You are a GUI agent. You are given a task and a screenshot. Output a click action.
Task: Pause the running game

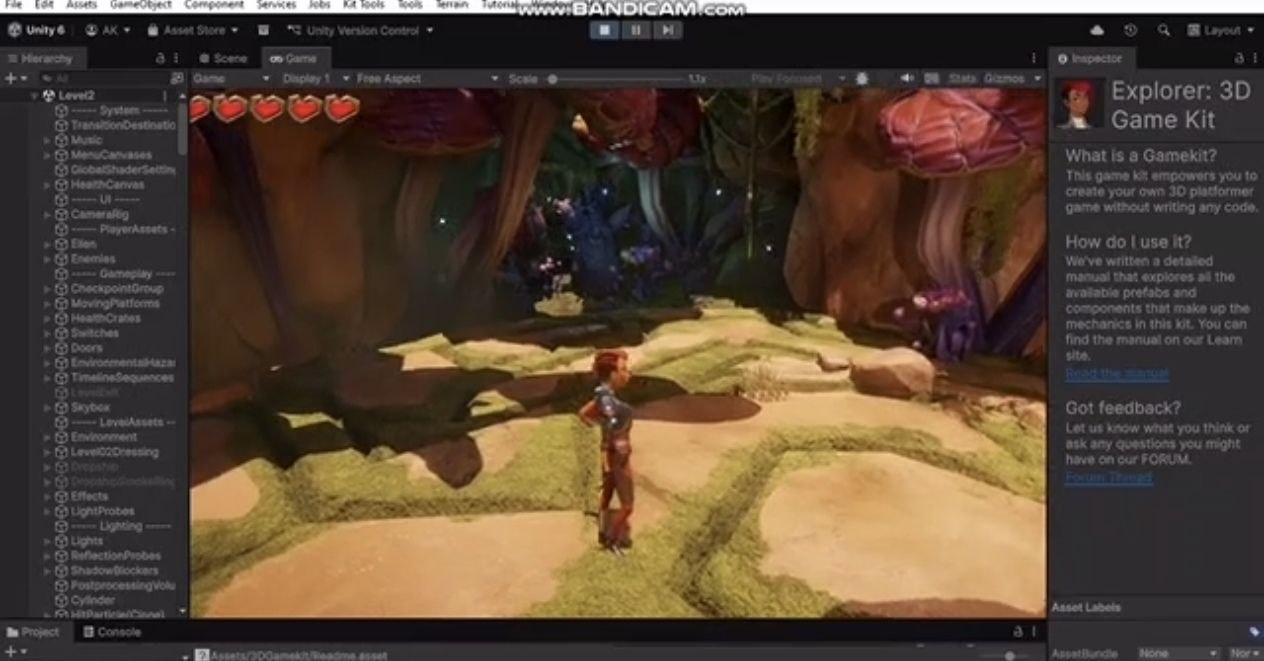pos(635,30)
